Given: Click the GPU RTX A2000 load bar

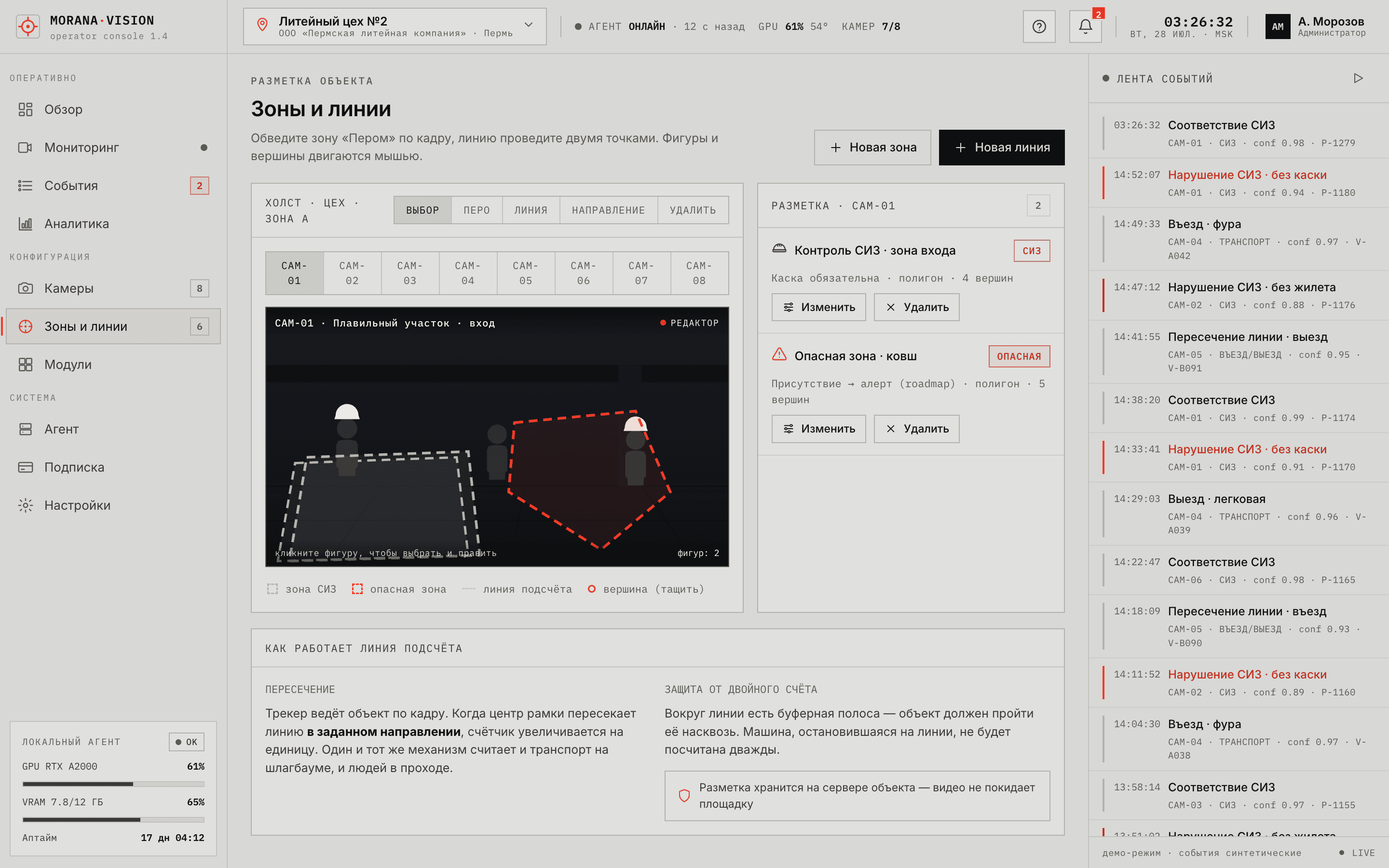Looking at the screenshot, I should tap(113, 784).
